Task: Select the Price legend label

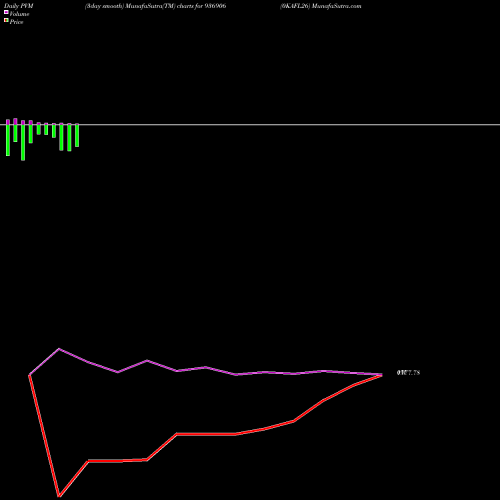Action: 16,22
